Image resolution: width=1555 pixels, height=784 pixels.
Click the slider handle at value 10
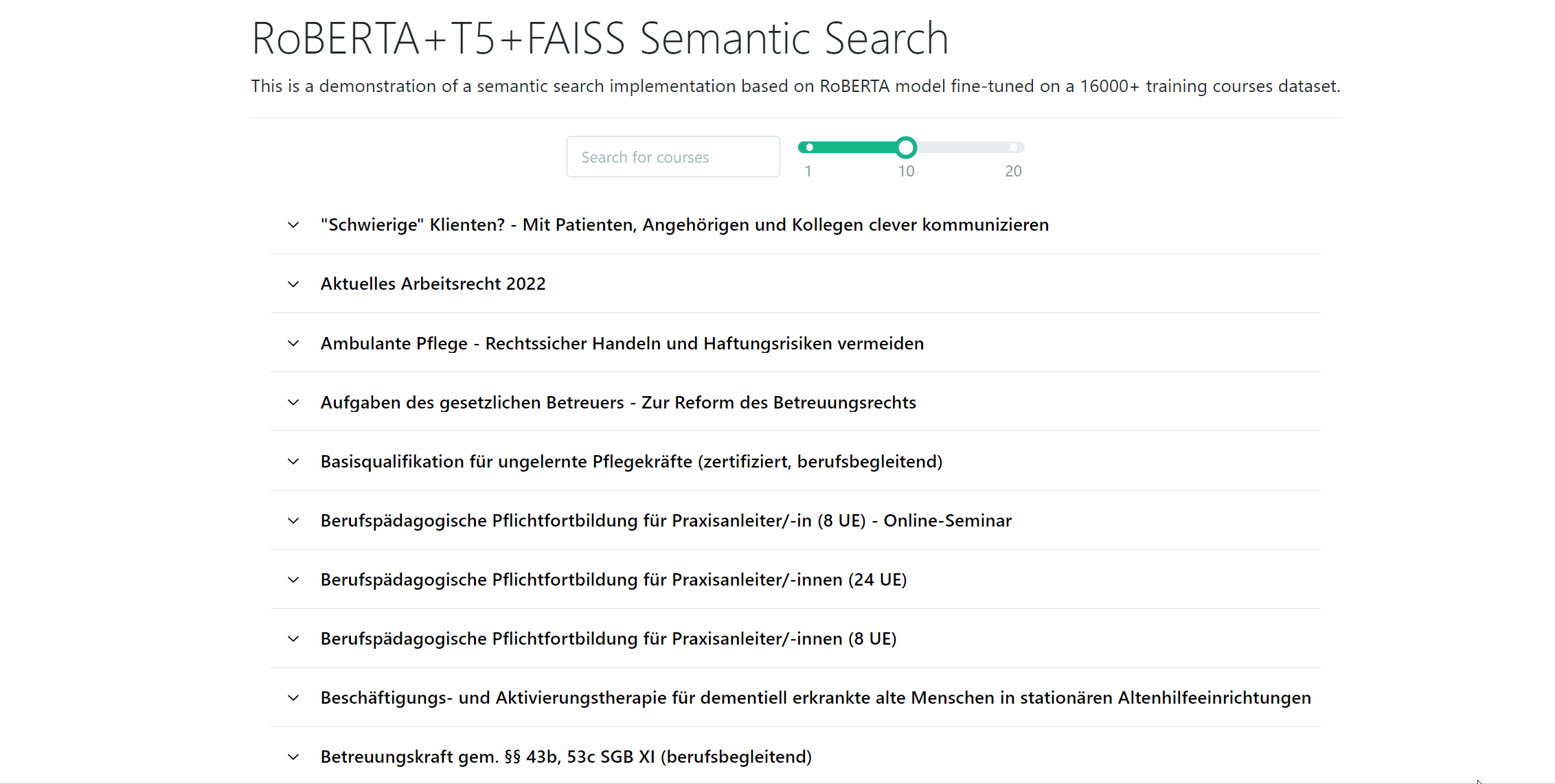[x=906, y=147]
